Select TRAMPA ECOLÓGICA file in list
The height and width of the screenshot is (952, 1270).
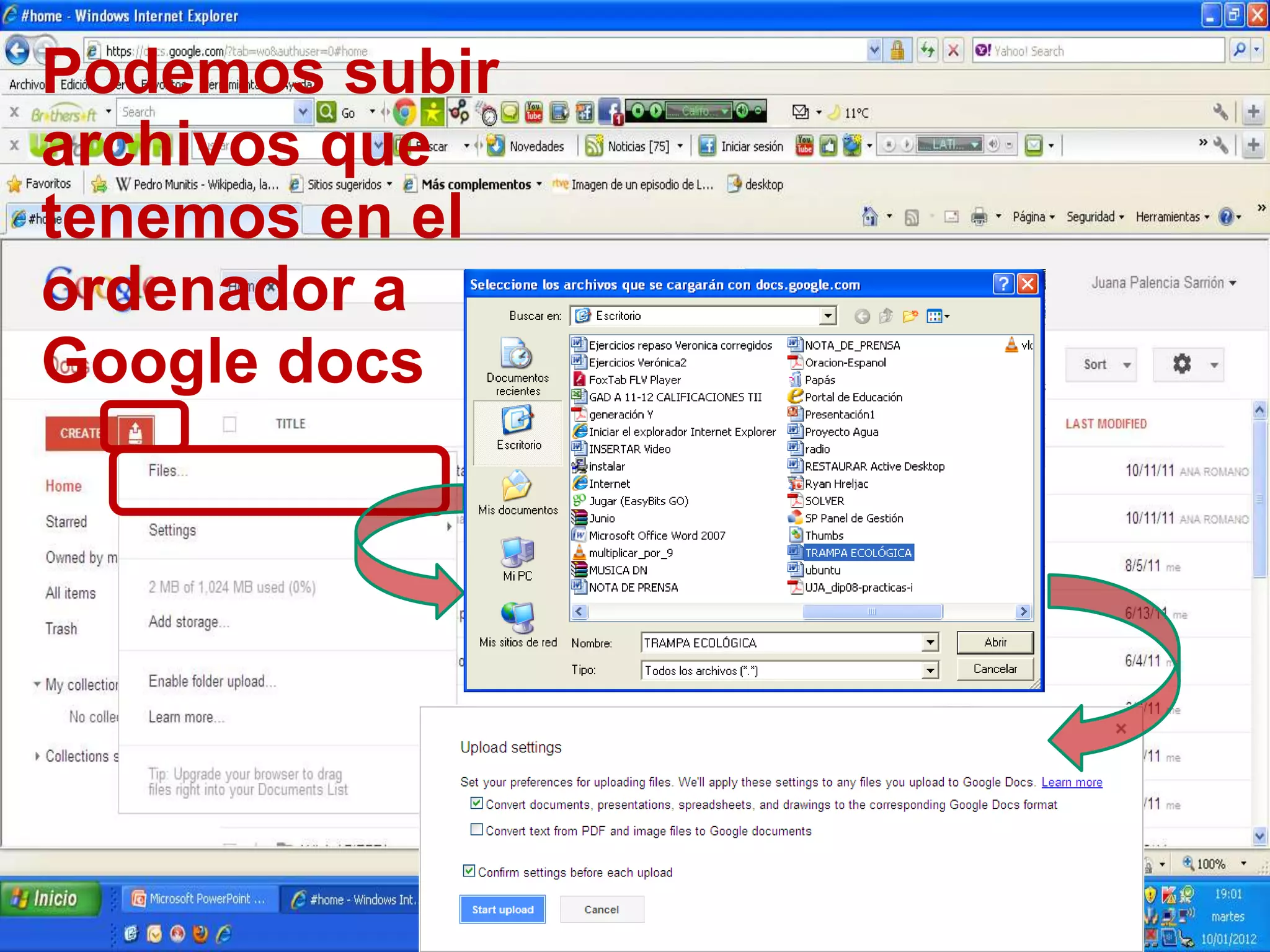click(850, 552)
